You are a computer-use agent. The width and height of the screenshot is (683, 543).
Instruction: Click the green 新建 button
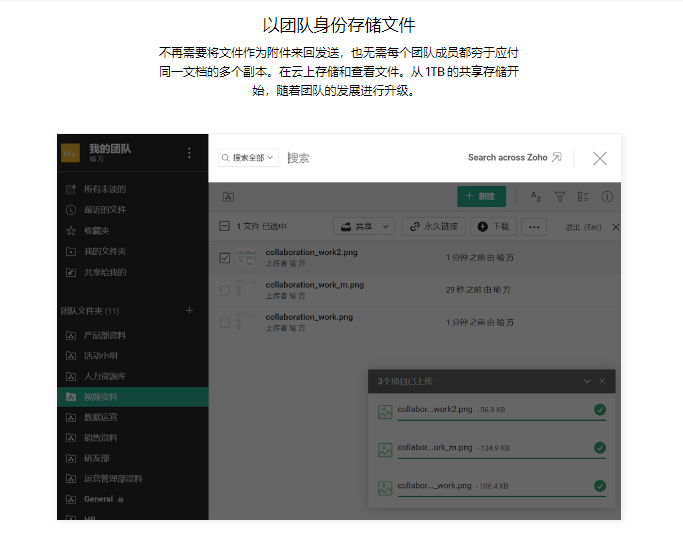click(481, 196)
